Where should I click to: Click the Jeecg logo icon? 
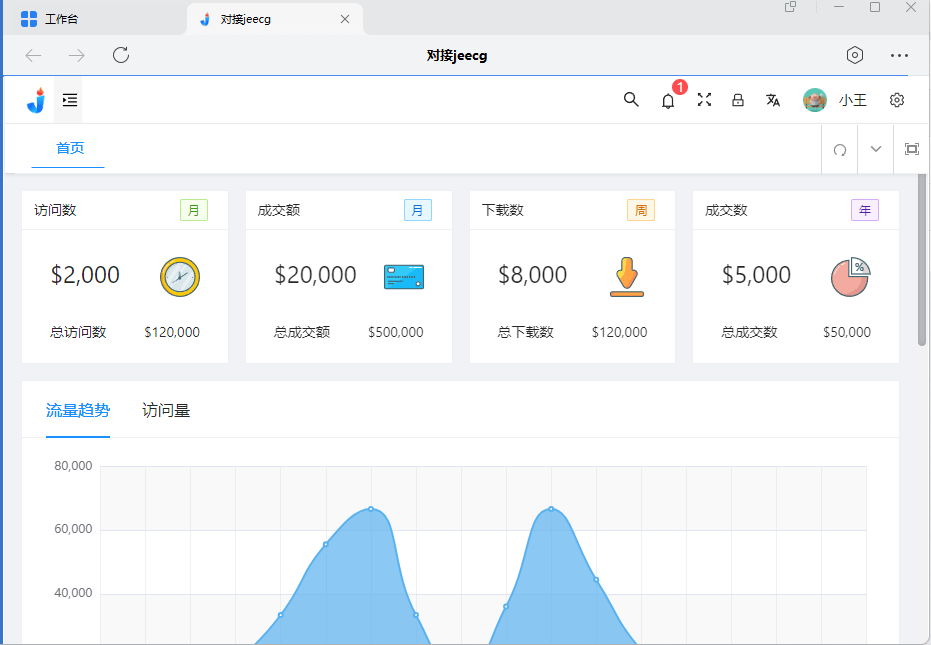36,100
